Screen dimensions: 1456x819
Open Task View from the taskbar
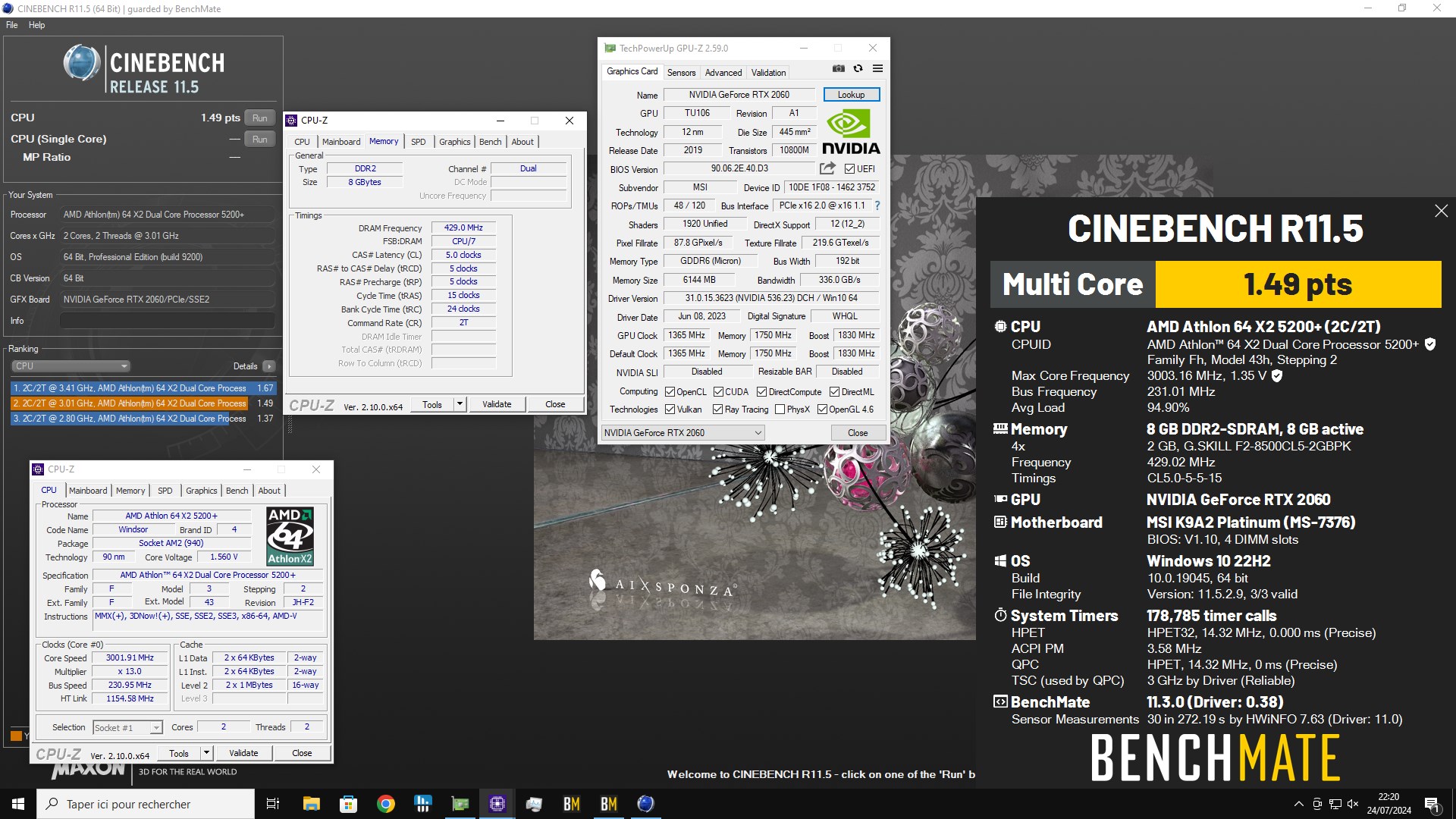pos(273,804)
